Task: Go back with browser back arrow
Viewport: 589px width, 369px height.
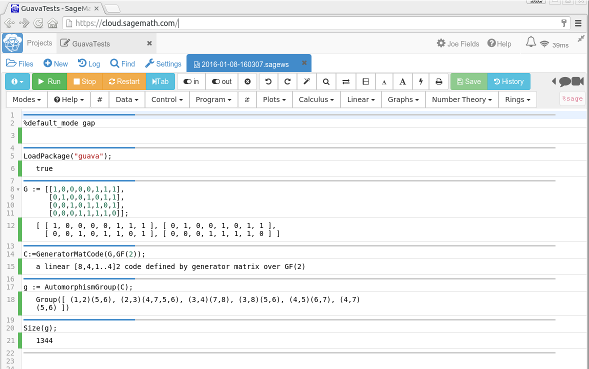Action: coord(9,23)
